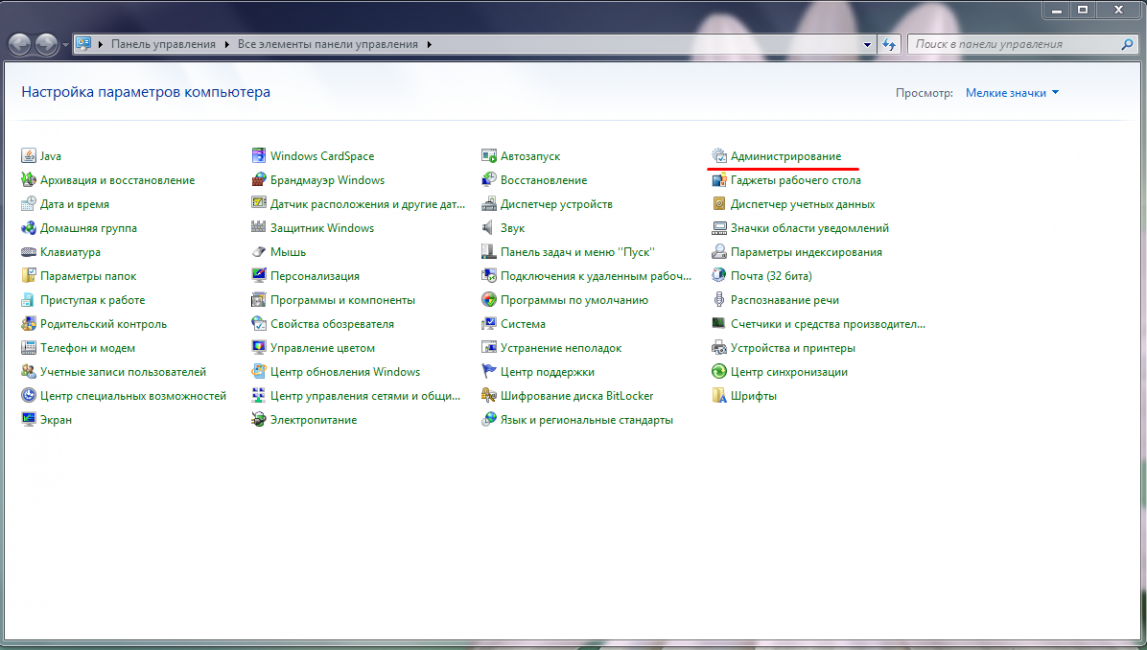Open Центр обновления Windows link
Viewport: 1147px width, 650px height.
345,371
